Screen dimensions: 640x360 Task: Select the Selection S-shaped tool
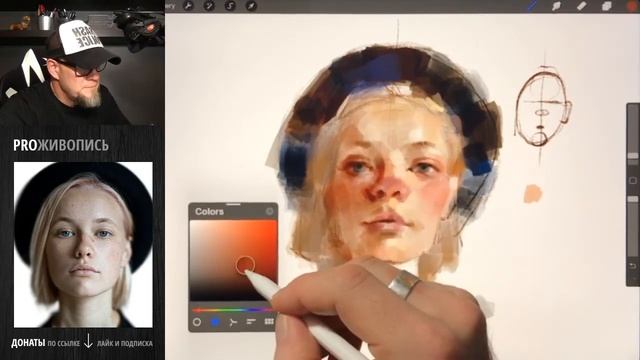point(230,6)
